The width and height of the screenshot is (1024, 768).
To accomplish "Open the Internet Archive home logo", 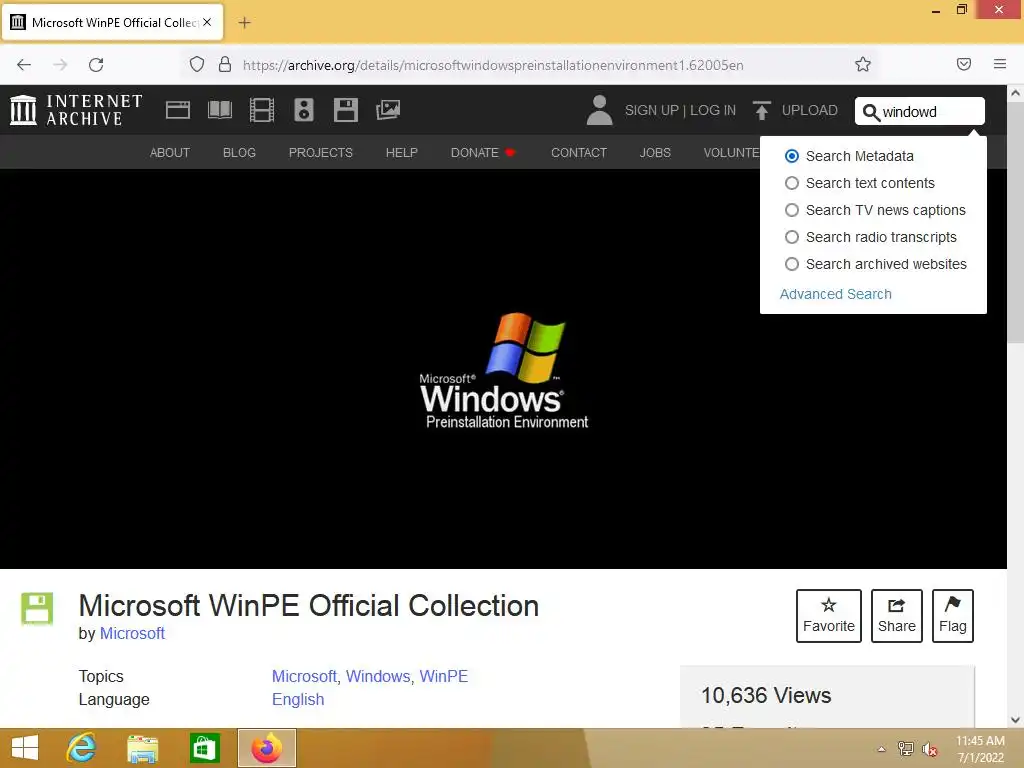I will coord(76,110).
